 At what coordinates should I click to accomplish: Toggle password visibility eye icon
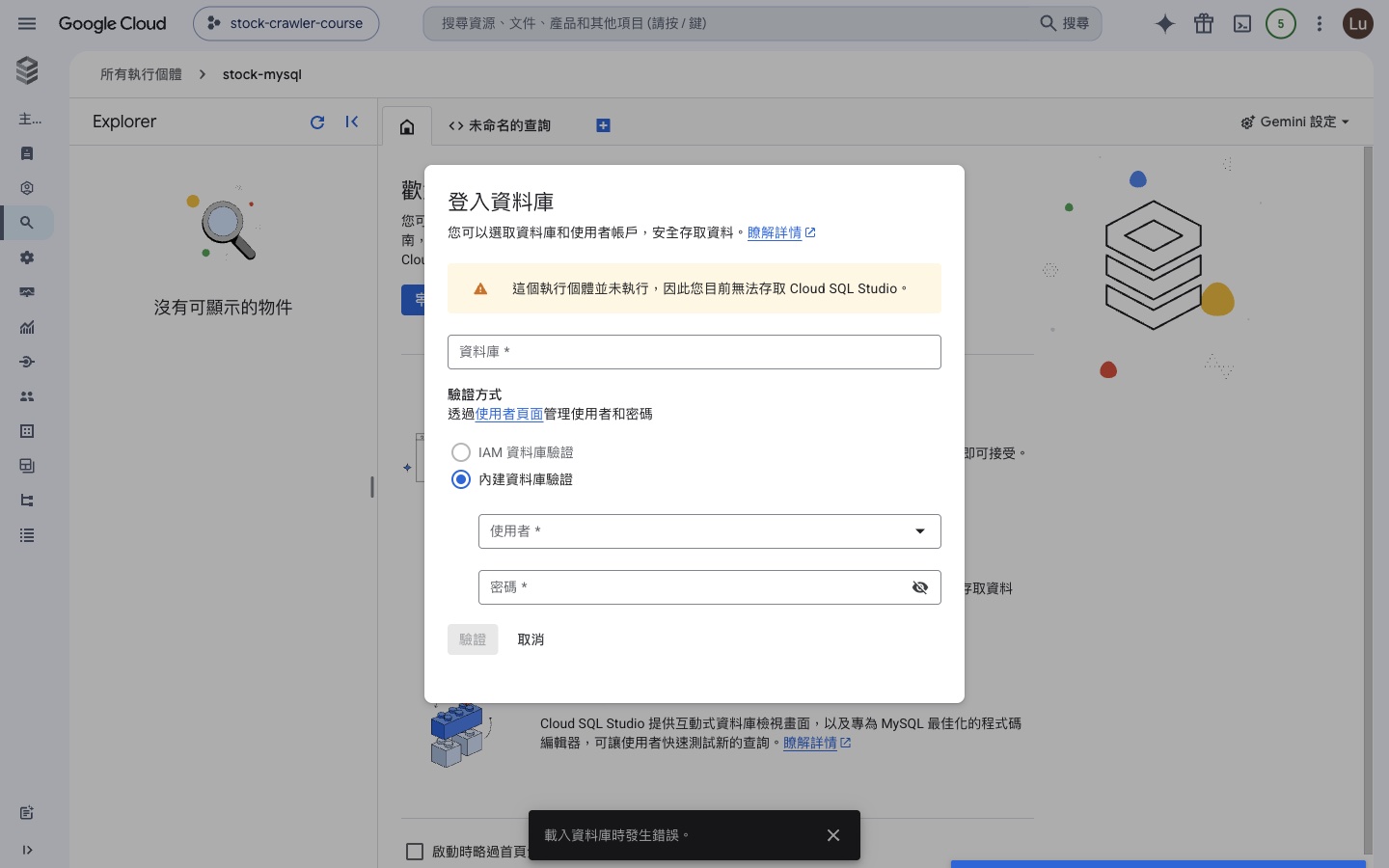click(x=920, y=587)
